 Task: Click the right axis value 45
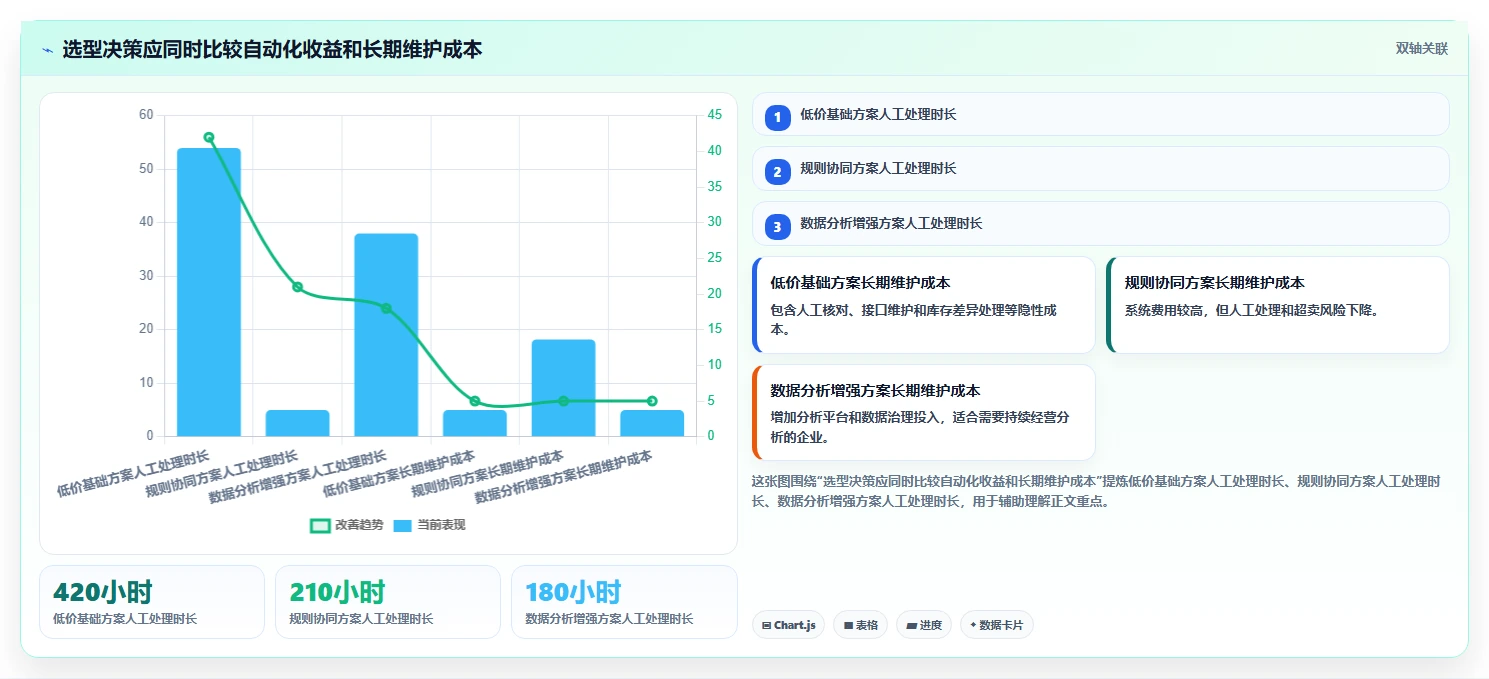click(715, 115)
